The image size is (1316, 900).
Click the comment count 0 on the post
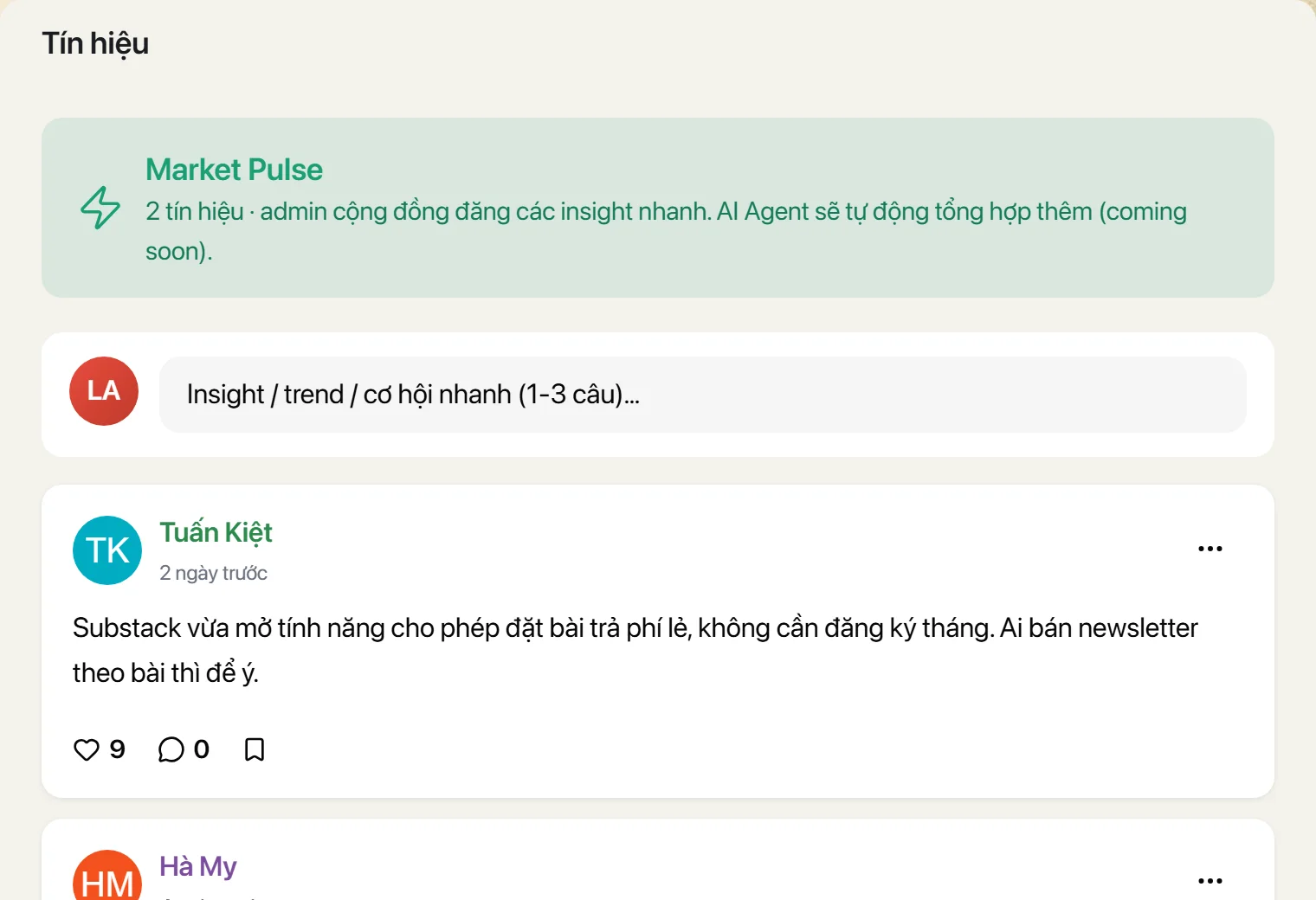coord(202,749)
